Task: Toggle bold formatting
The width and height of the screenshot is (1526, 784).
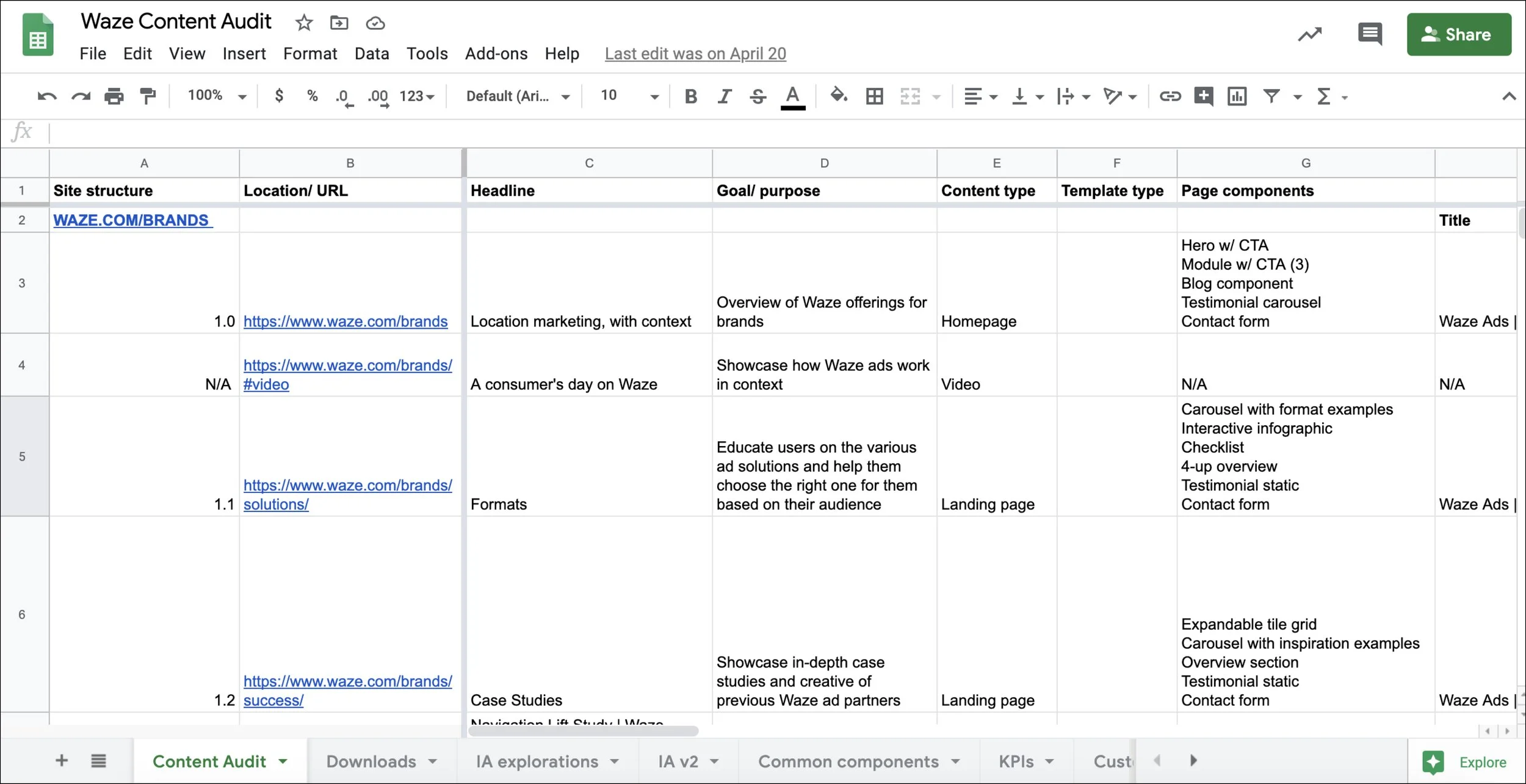Action: tap(690, 96)
